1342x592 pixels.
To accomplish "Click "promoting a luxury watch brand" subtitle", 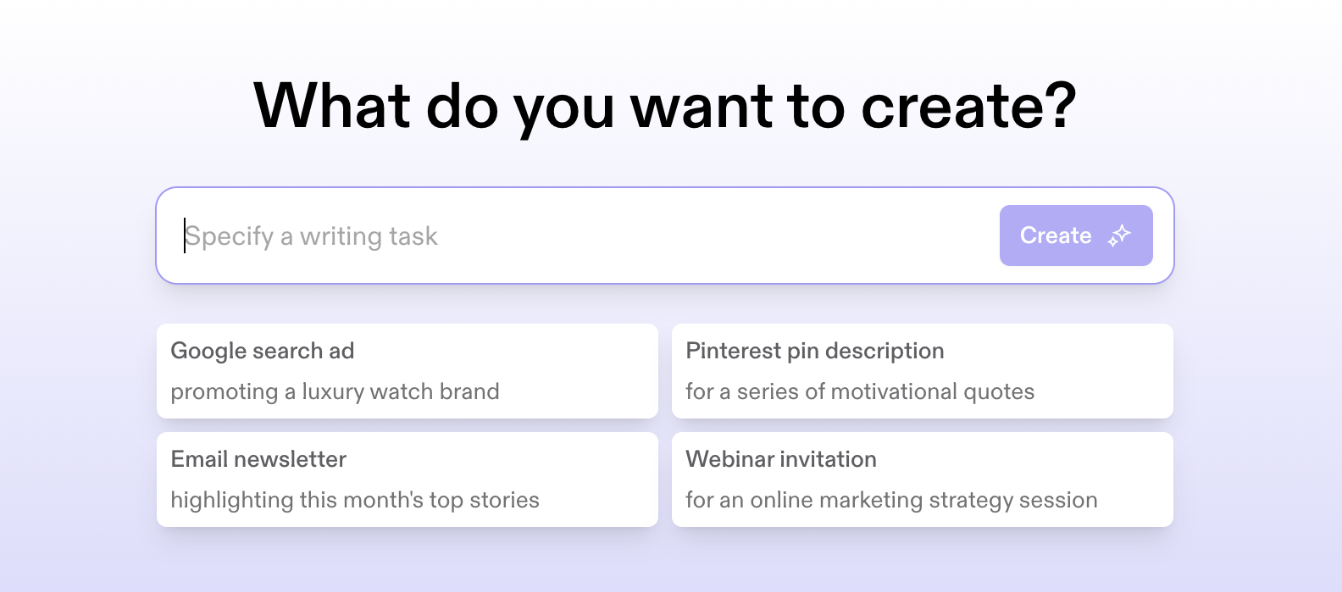I will point(334,392).
